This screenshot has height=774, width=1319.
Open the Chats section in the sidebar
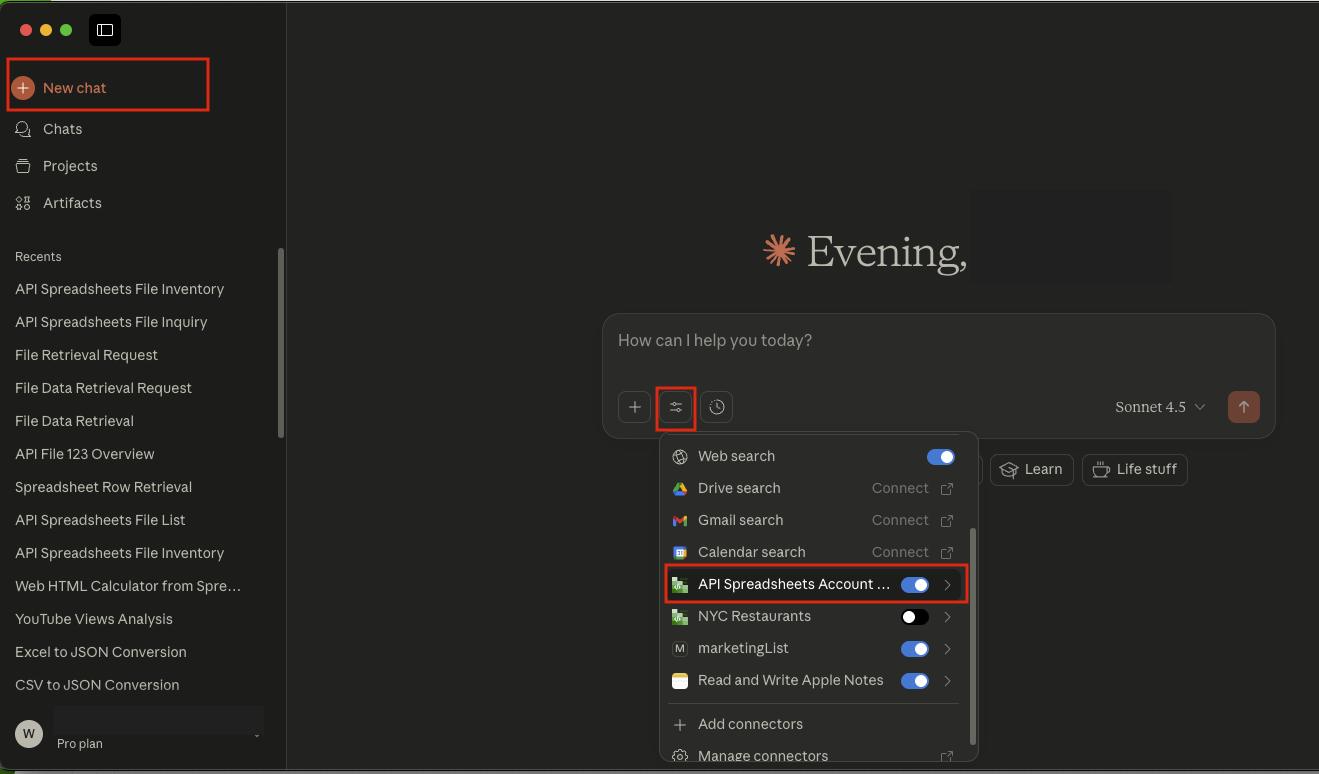click(64, 129)
